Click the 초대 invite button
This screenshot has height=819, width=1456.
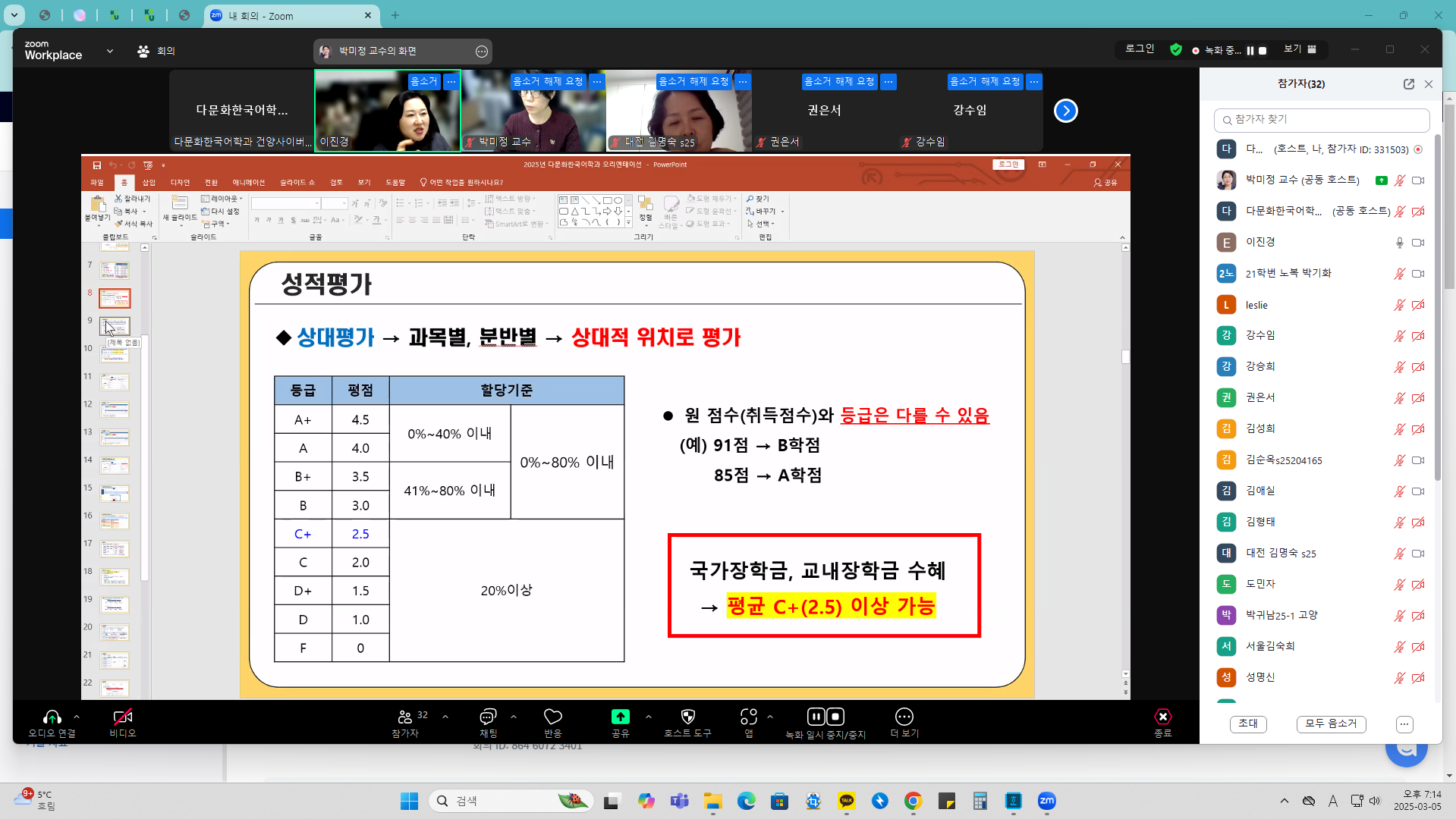(x=1248, y=723)
